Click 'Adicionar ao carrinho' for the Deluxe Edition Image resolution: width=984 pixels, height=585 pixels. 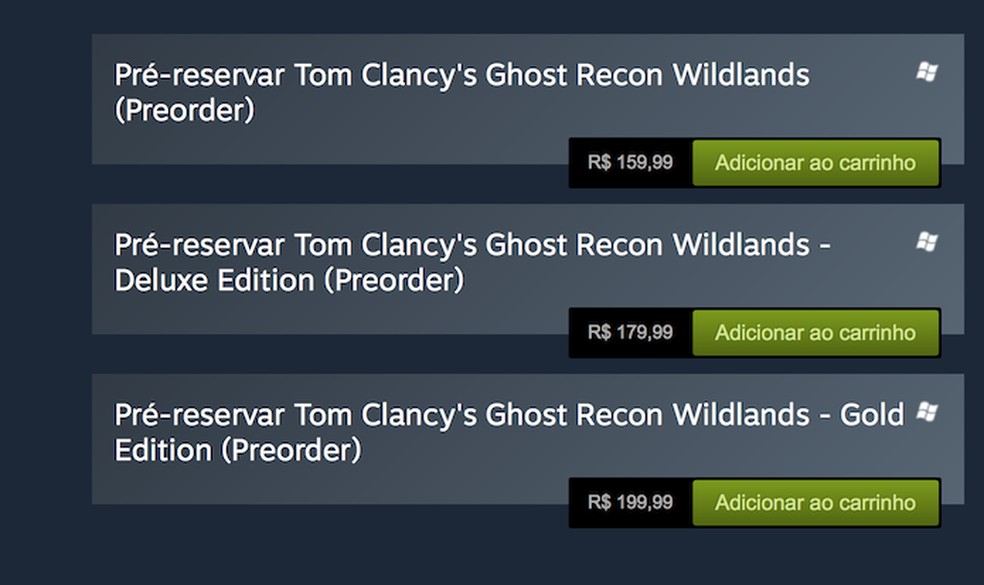point(816,332)
